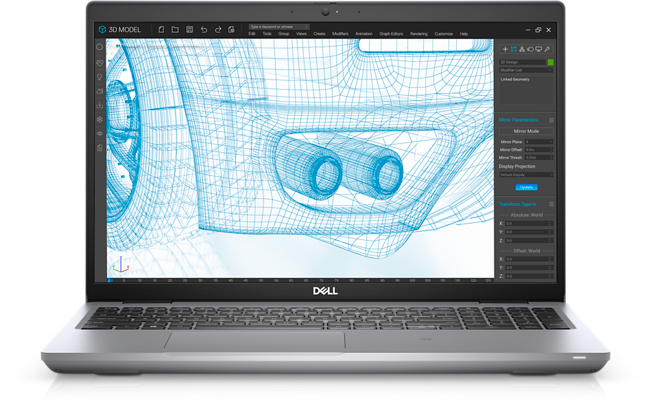Open the Motion panel icon
The image size is (650, 402).
click(530, 49)
